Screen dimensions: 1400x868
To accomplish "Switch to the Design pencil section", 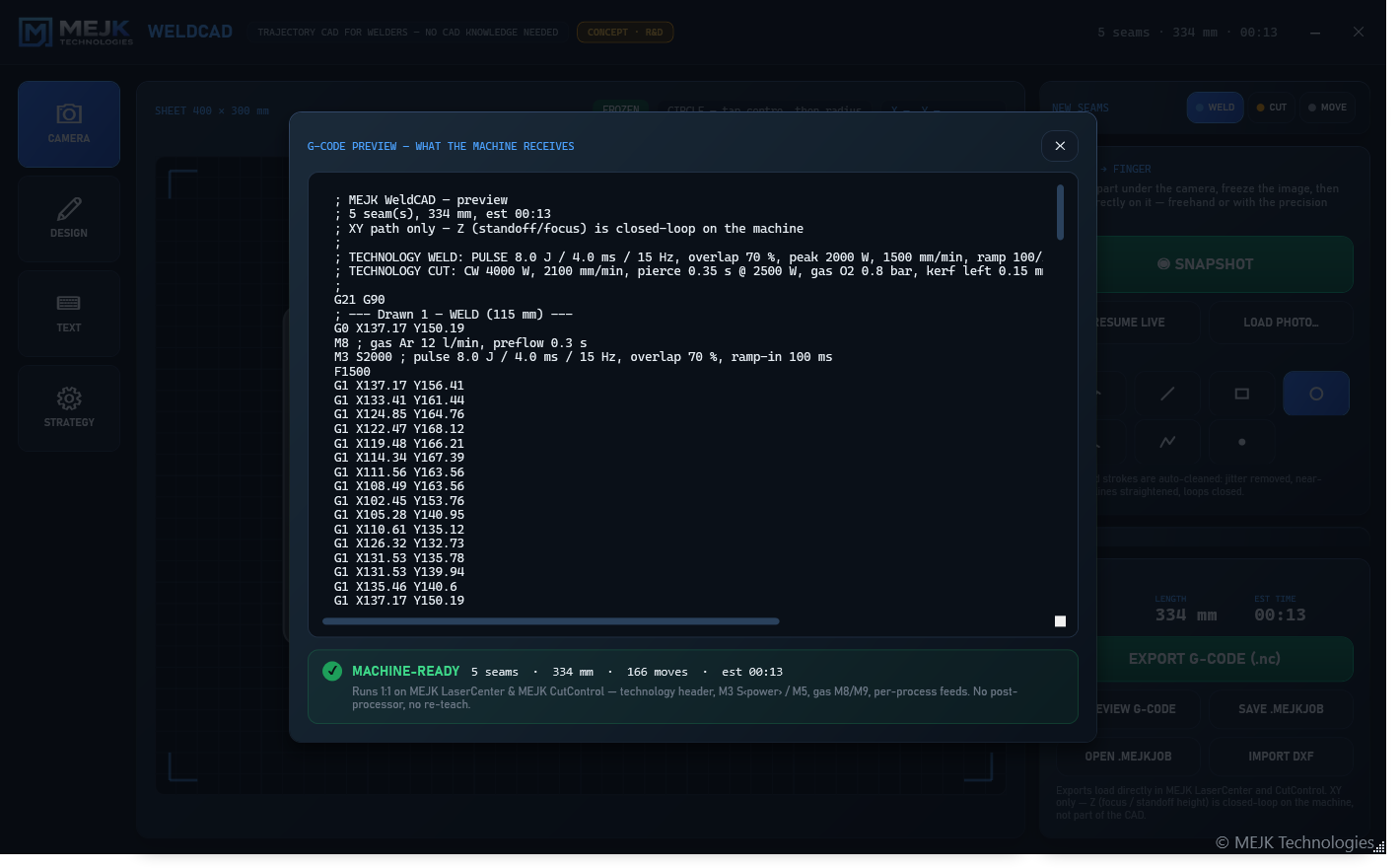I will pos(69,219).
